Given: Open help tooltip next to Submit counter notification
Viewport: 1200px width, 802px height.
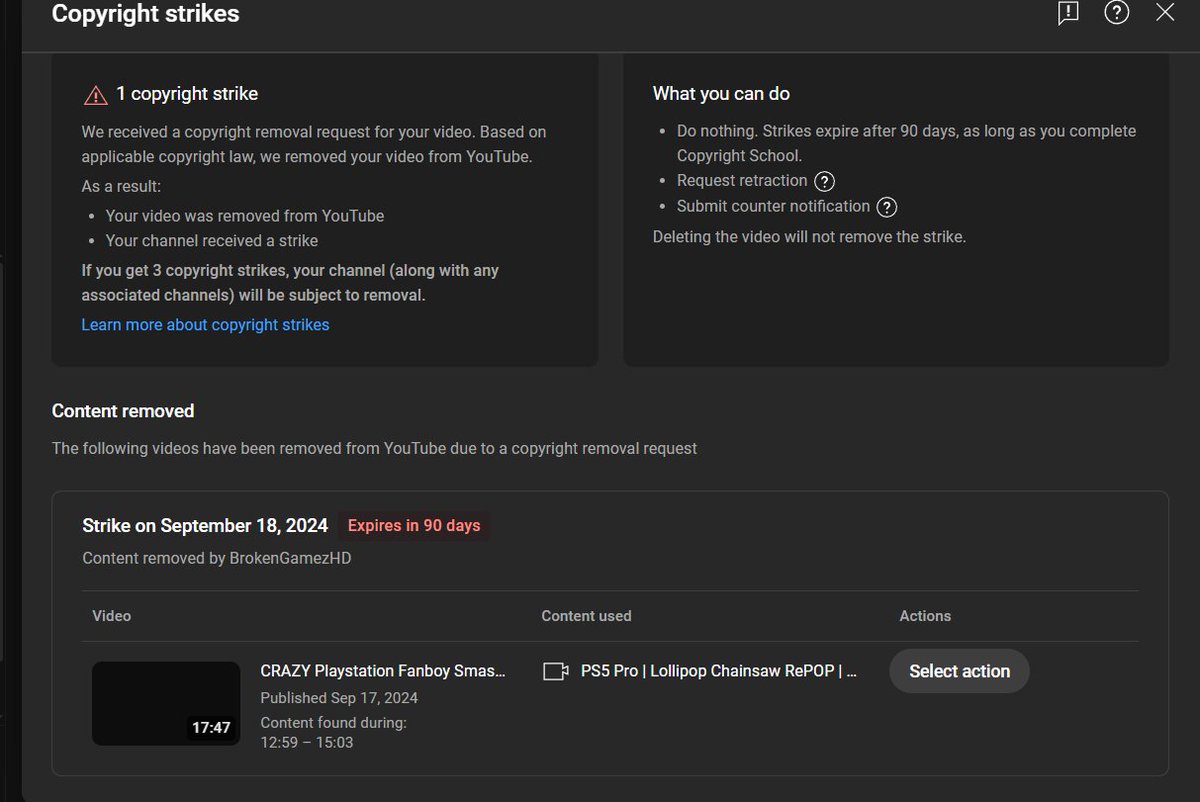Looking at the screenshot, I should pos(886,207).
